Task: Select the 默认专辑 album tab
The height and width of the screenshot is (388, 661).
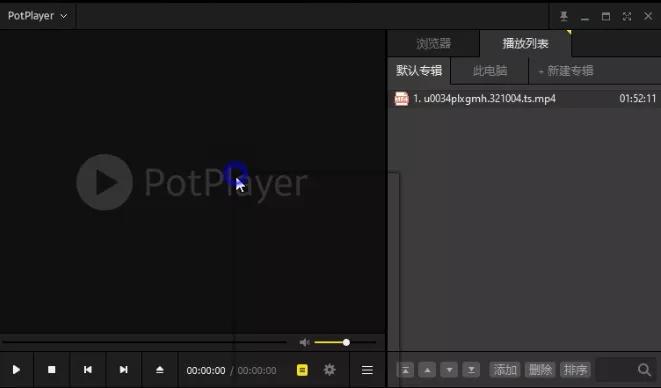Action: click(419, 70)
